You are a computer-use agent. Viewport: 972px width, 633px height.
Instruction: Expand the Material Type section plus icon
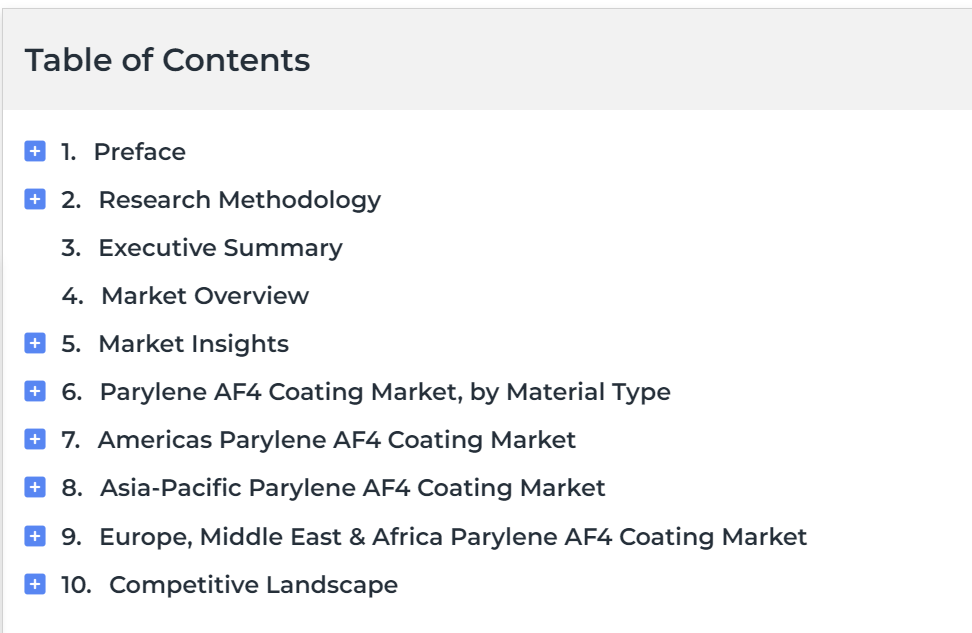pos(35,392)
